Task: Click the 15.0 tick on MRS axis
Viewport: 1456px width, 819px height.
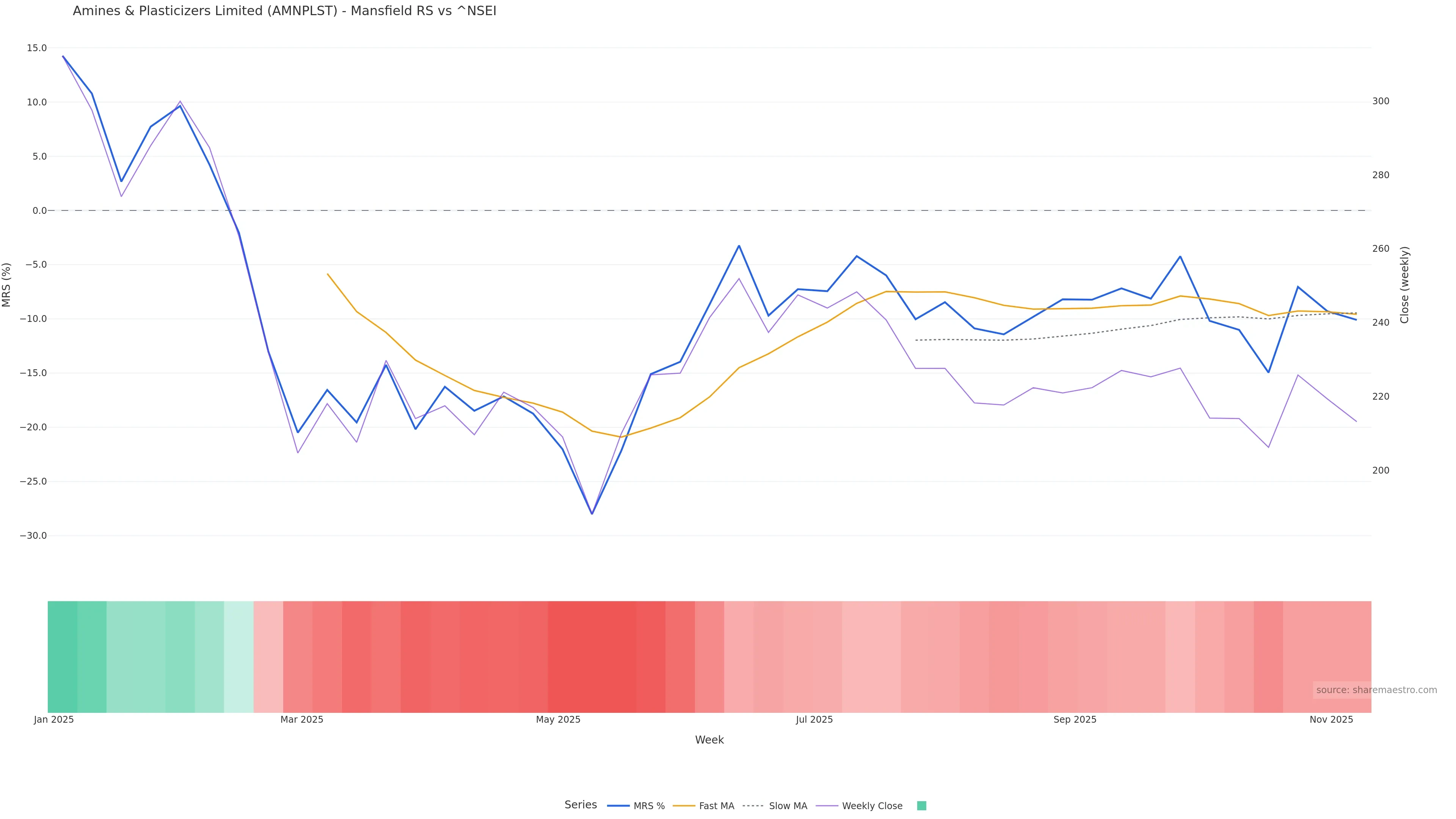Action: (37, 48)
